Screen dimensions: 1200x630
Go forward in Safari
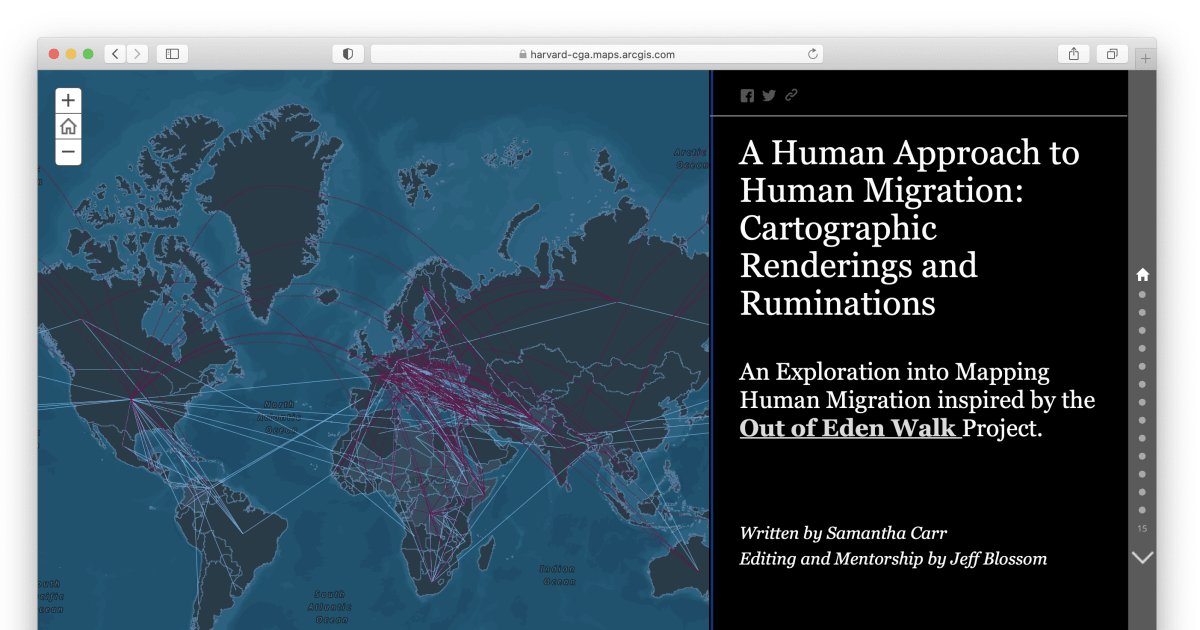(x=138, y=54)
